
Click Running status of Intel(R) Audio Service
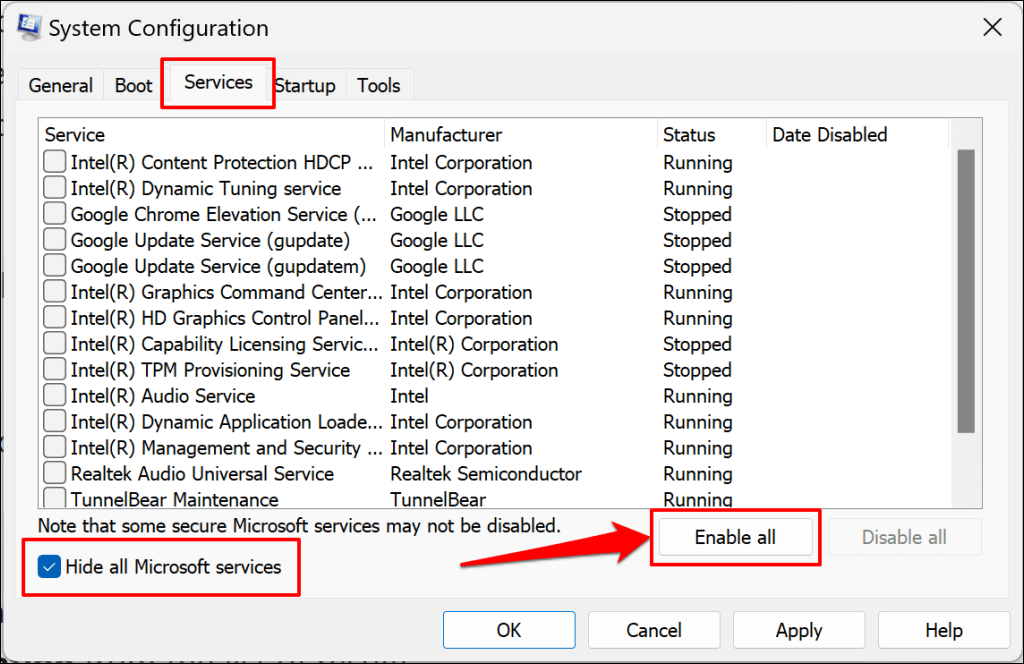pos(697,396)
